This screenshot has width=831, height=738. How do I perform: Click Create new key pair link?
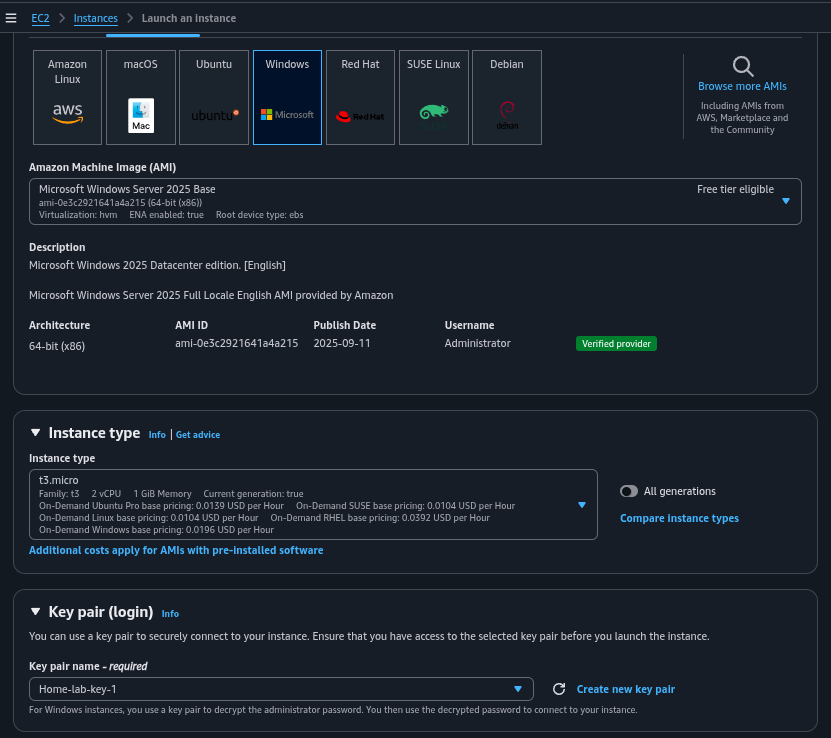(625, 689)
